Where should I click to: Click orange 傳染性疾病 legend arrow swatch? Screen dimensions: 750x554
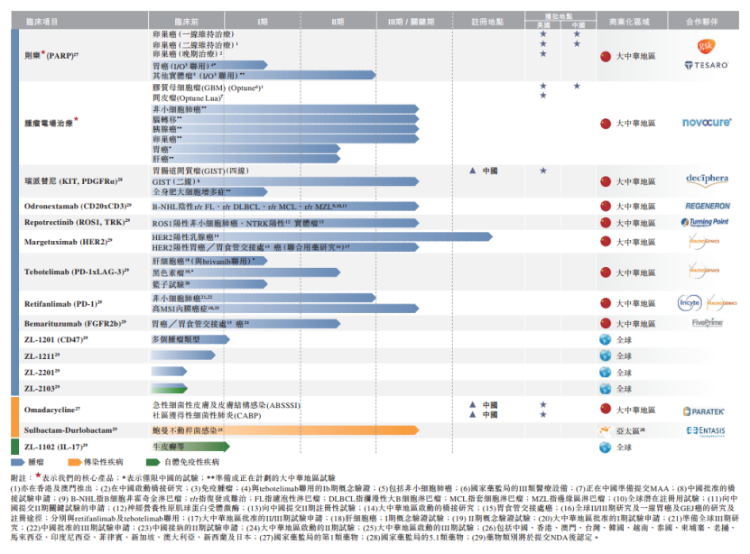(x=75, y=462)
